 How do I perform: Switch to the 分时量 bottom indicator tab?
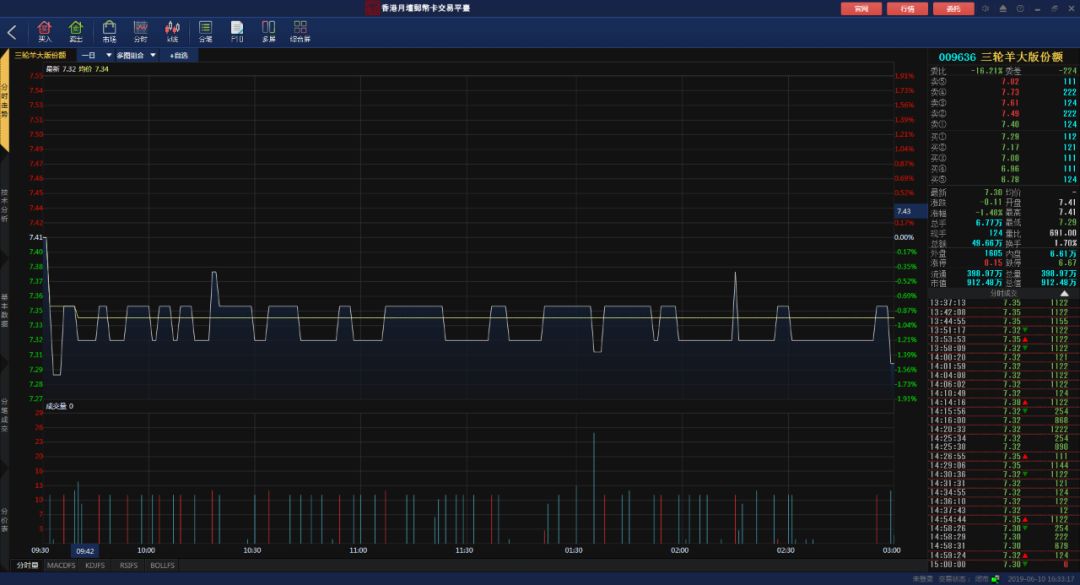pyautogui.click(x=28, y=565)
